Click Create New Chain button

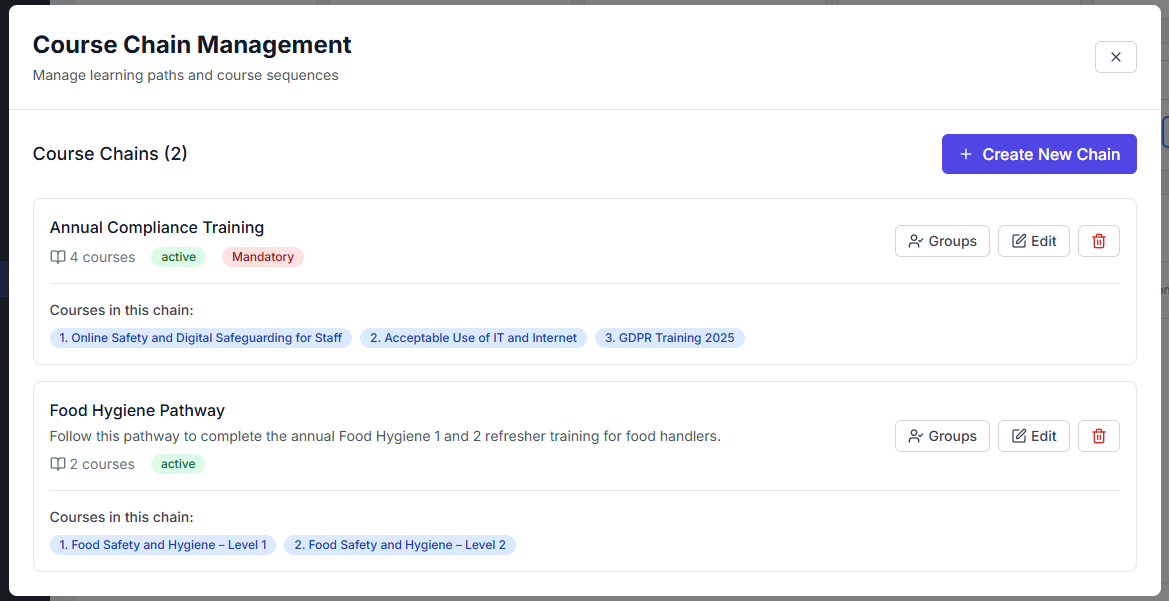[1038, 154]
